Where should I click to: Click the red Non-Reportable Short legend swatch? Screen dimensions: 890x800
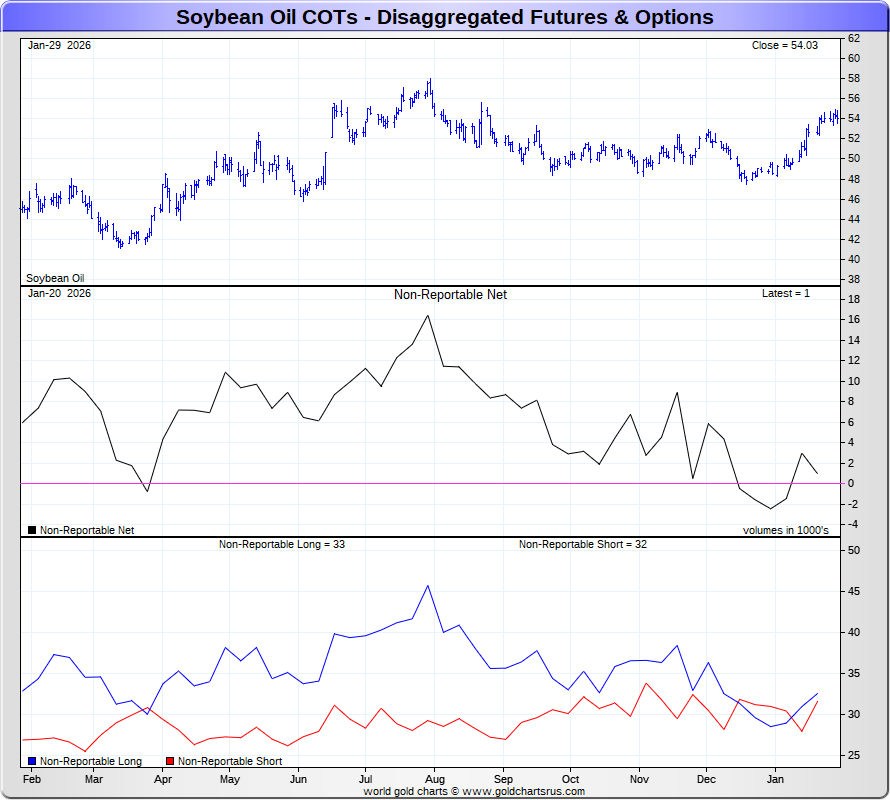pyautogui.click(x=170, y=762)
